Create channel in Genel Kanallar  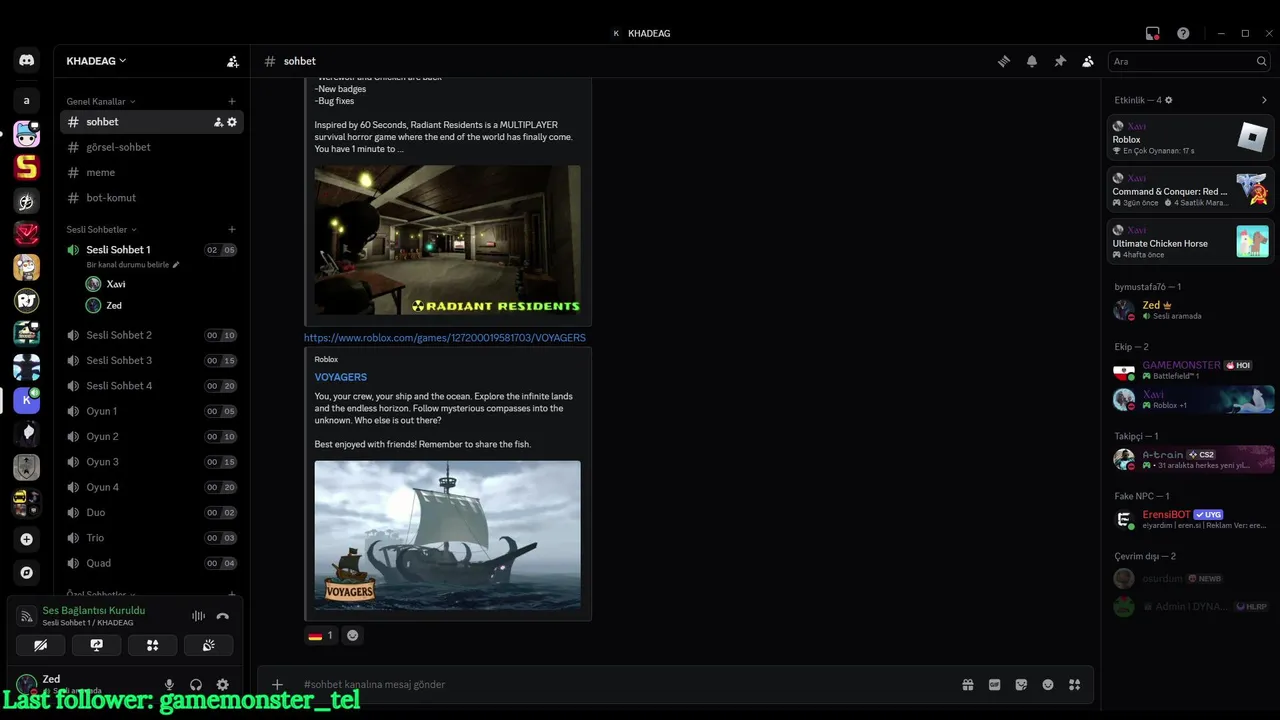(x=232, y=101)
